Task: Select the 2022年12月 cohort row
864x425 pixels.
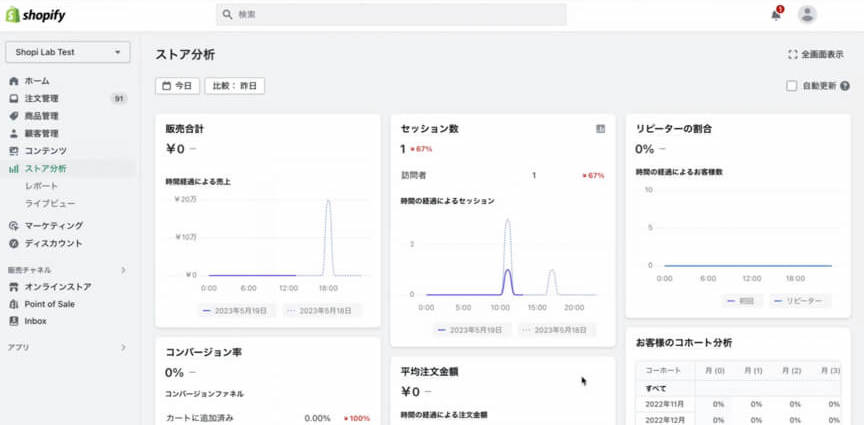Action: coord(738,419)
